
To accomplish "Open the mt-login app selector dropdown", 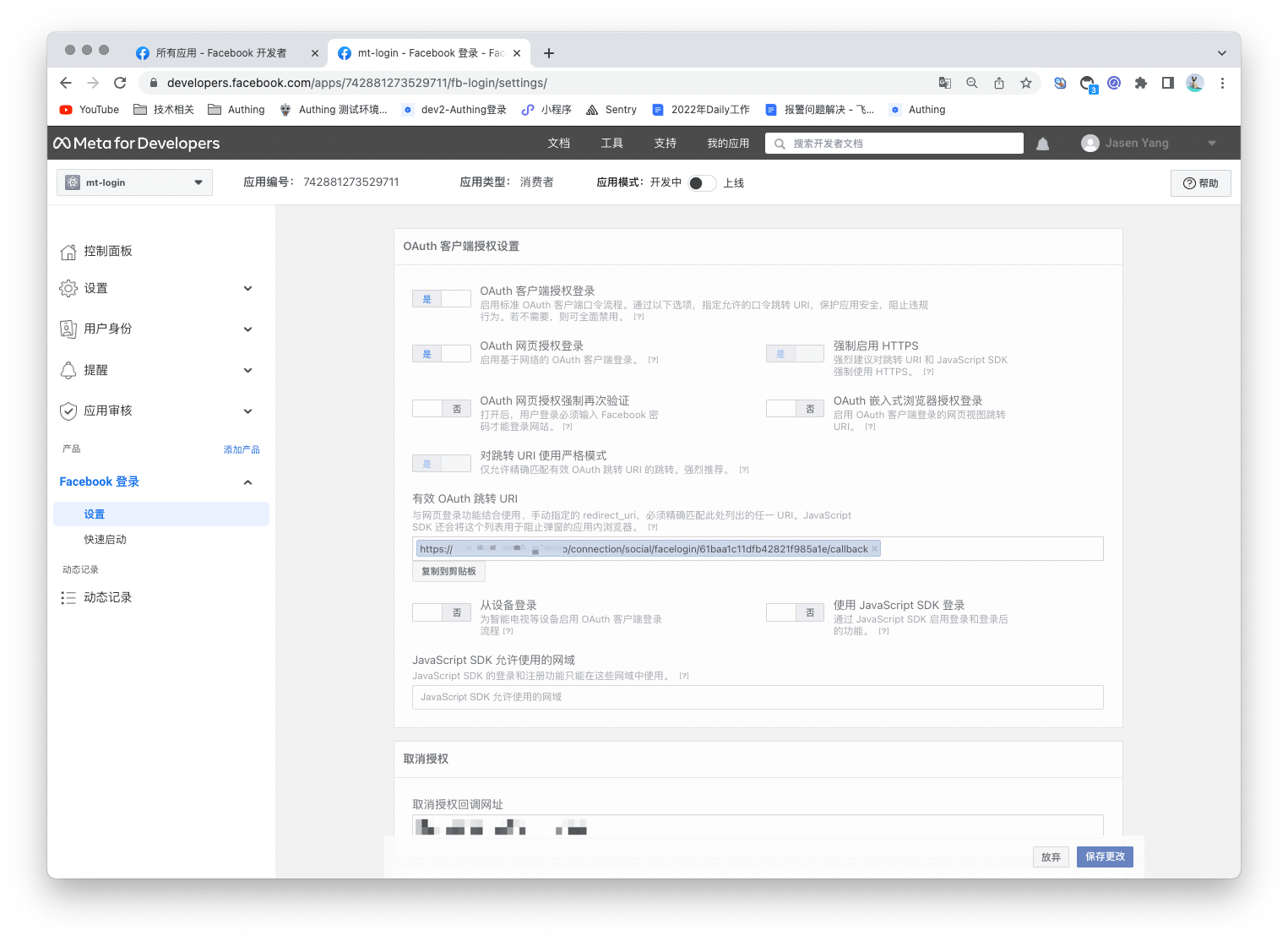I will tap(134, 182).
